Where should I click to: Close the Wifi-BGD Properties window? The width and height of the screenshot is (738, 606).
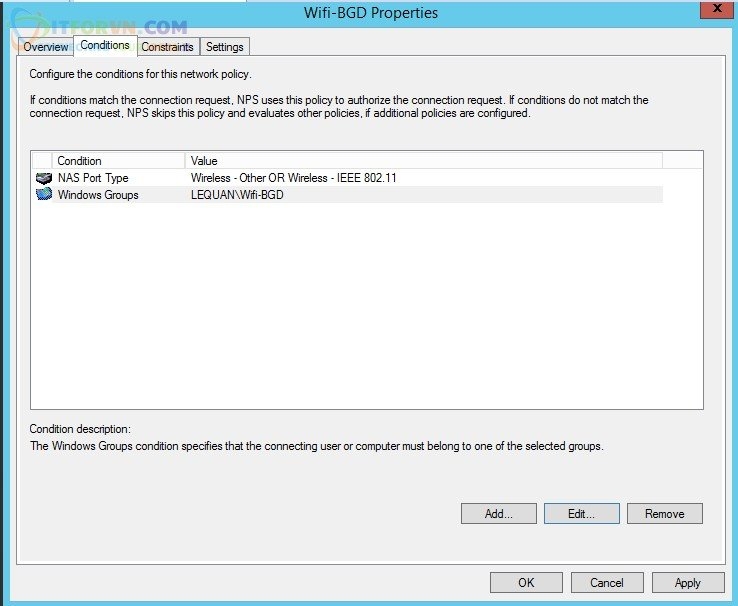click(713, 12)
